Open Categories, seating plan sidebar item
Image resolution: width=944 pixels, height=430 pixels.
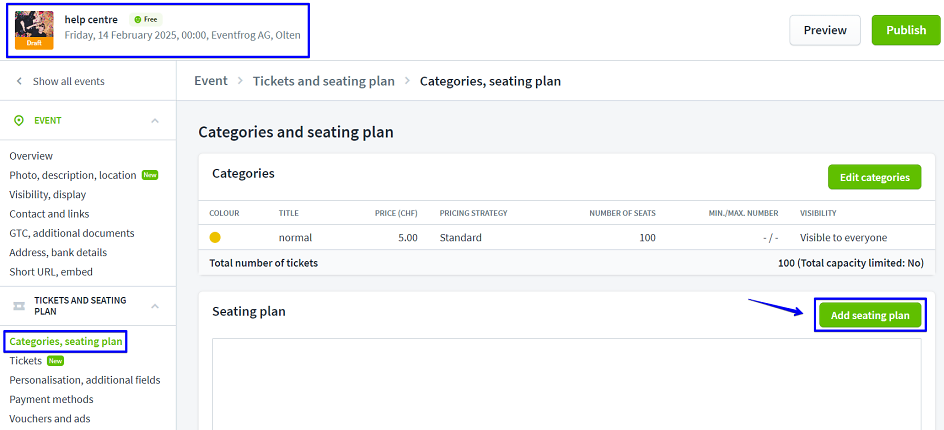(x=66, y=342)
